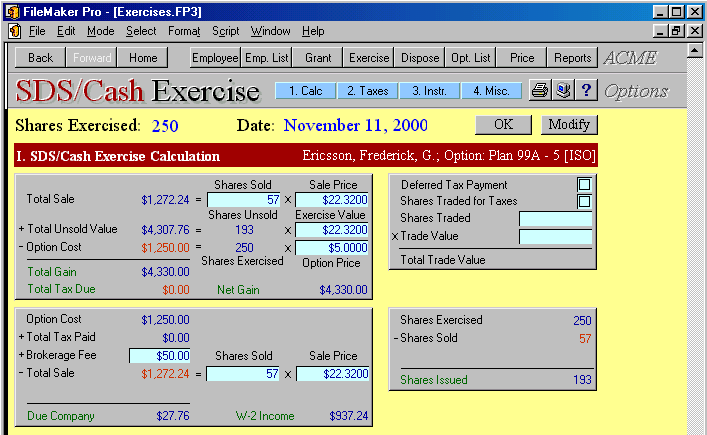Viewport: 707px width, 435px height.
Task: Click the Modify button
Action: tap(569, 125)
